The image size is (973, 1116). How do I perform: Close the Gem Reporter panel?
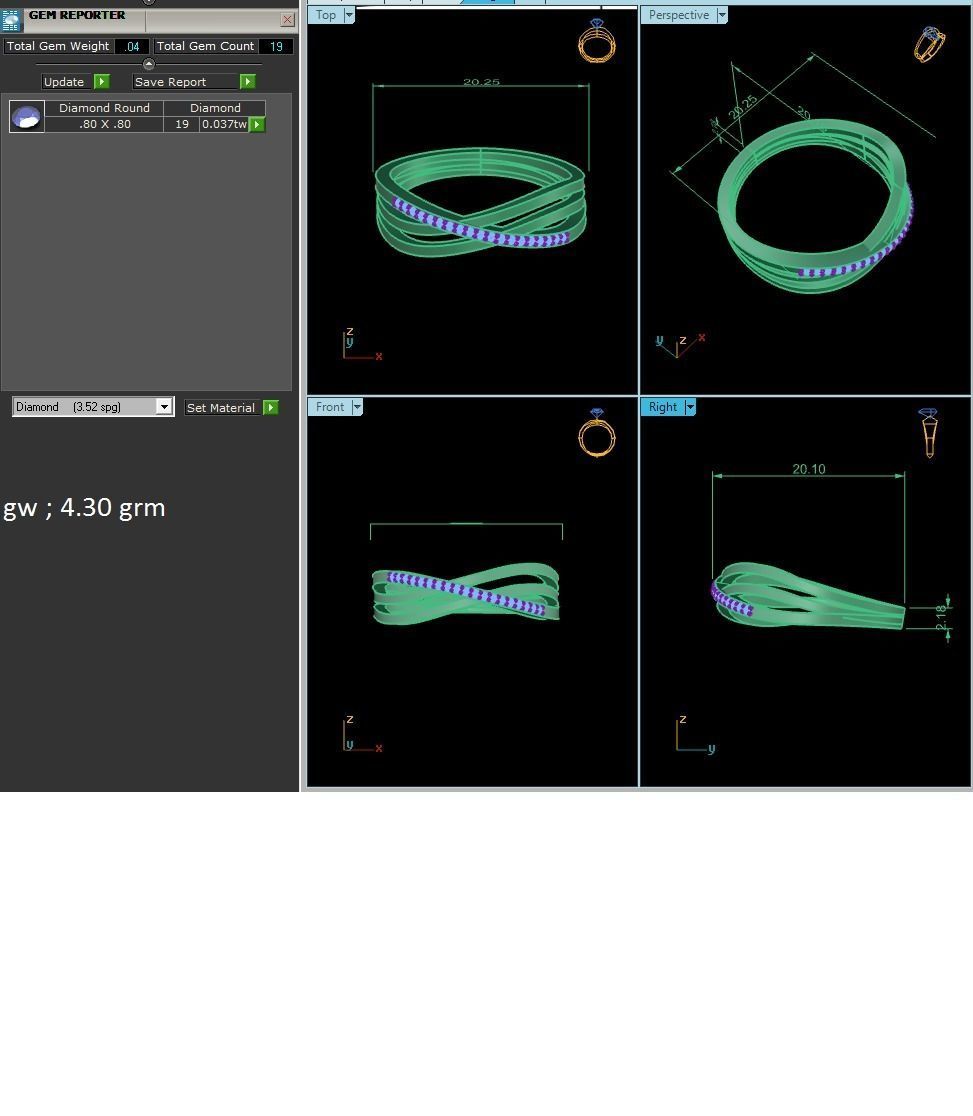288,20
